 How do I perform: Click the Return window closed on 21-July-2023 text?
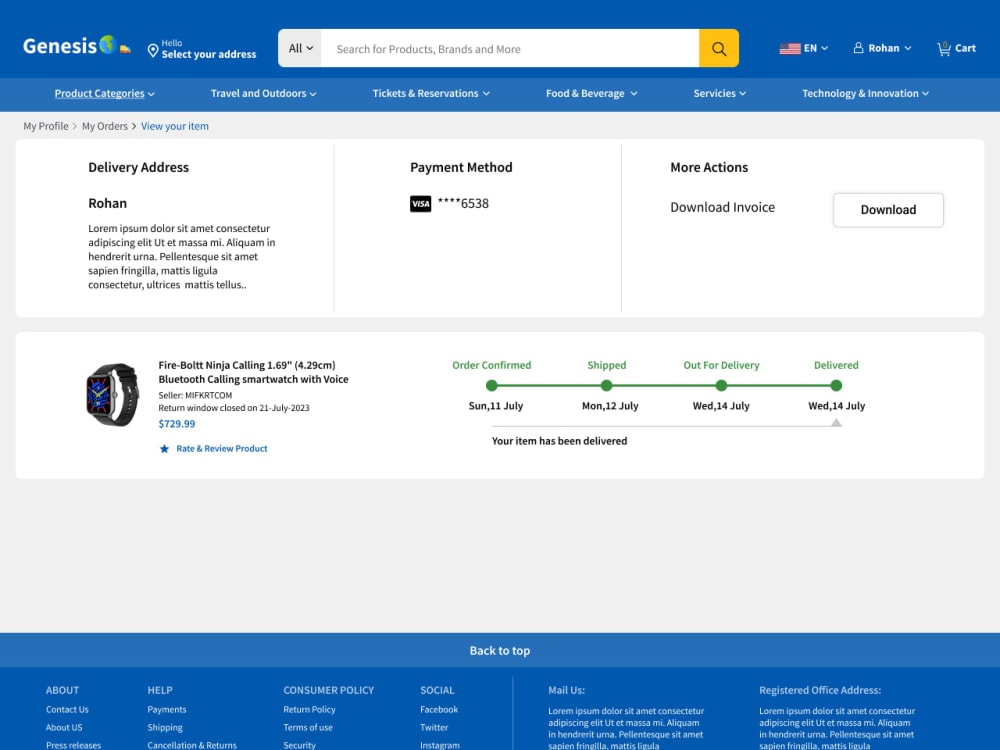233,408
